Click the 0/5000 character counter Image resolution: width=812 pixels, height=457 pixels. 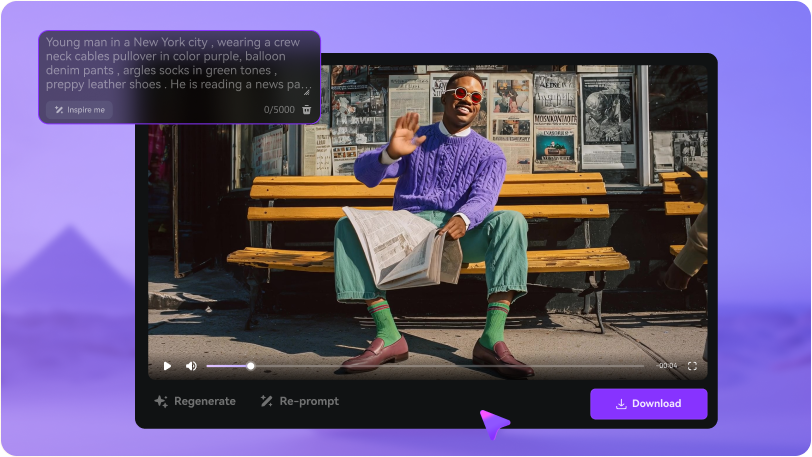pos(279,110)
